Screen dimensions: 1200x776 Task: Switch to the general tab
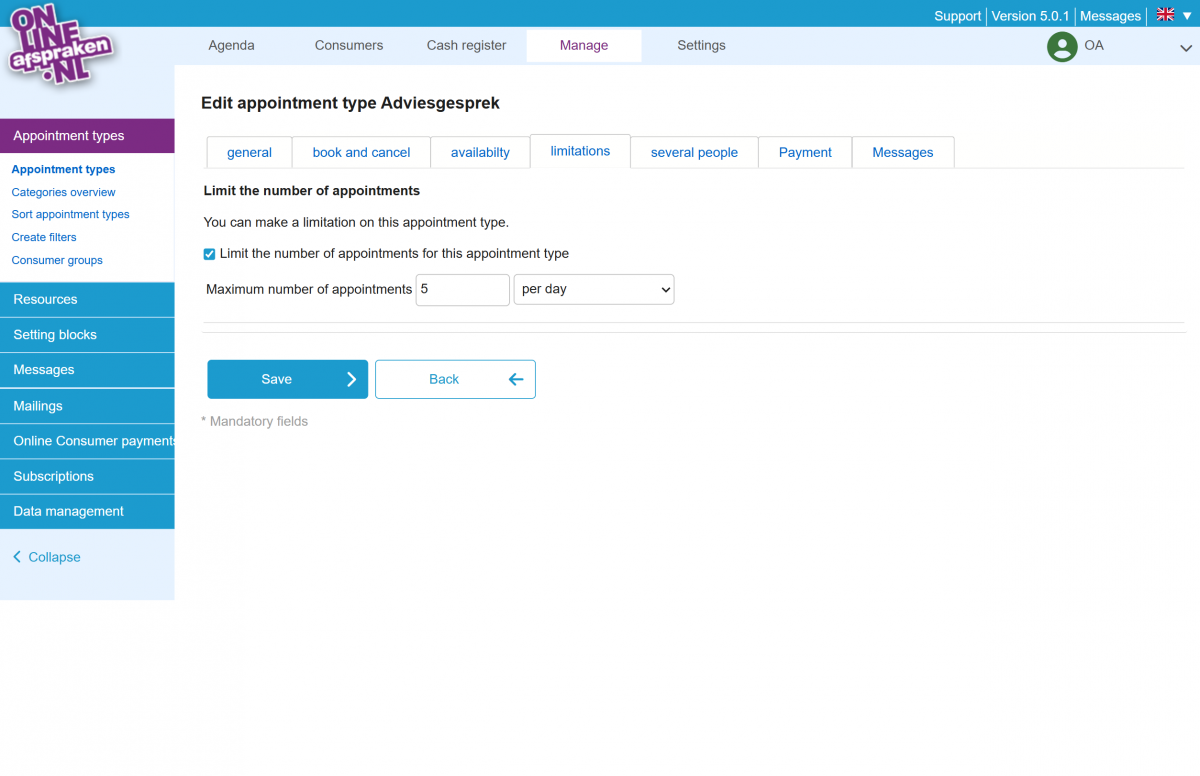(x=249, y=152)
